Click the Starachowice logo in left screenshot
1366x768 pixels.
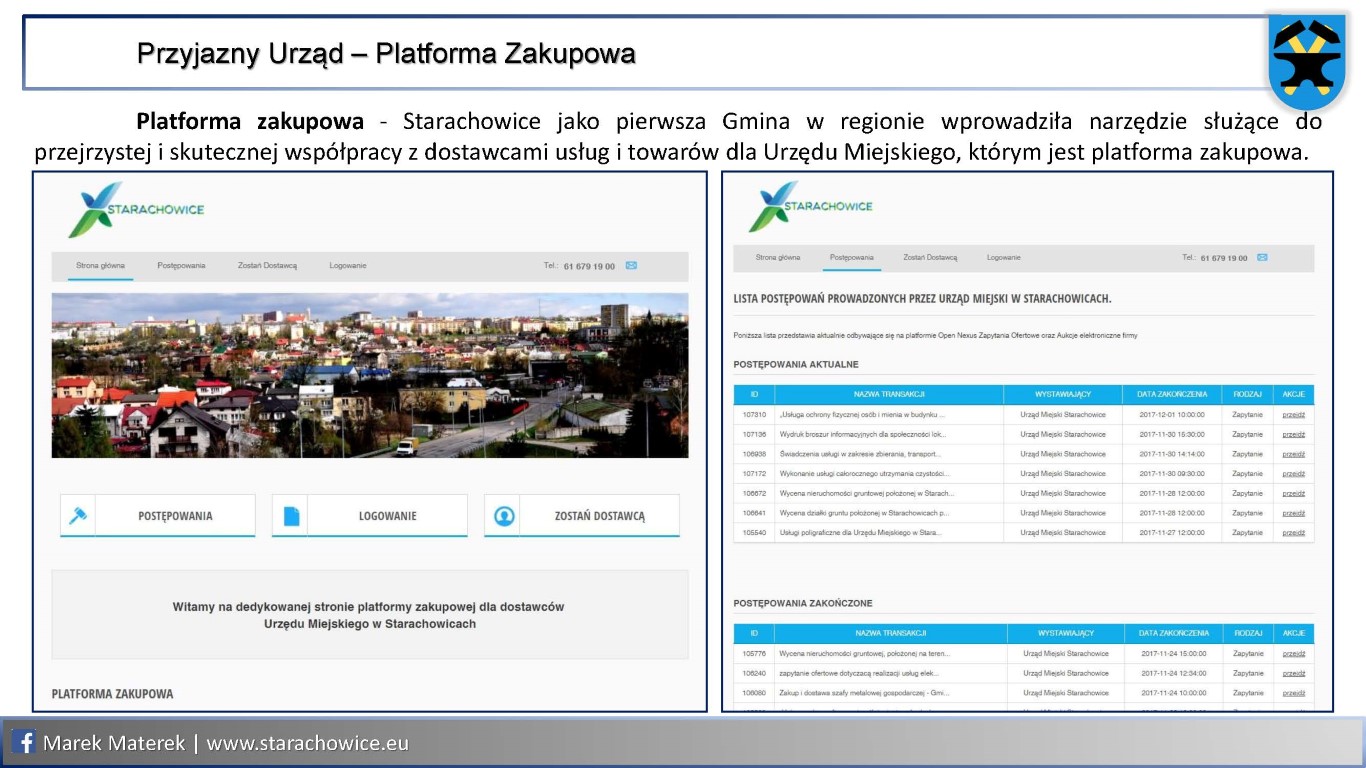(136, 209)
